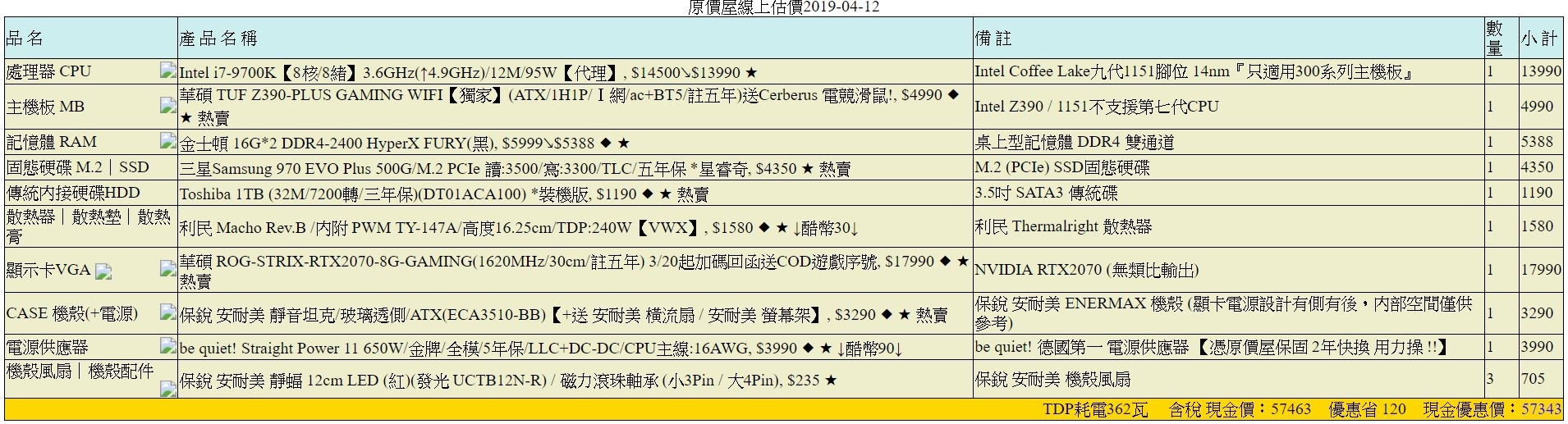This screenshot has width=1568, height=424.
Task: Select the 散熱器｜散熱墊｜散熱膏 category cell
Action: [x=90, y=226]
